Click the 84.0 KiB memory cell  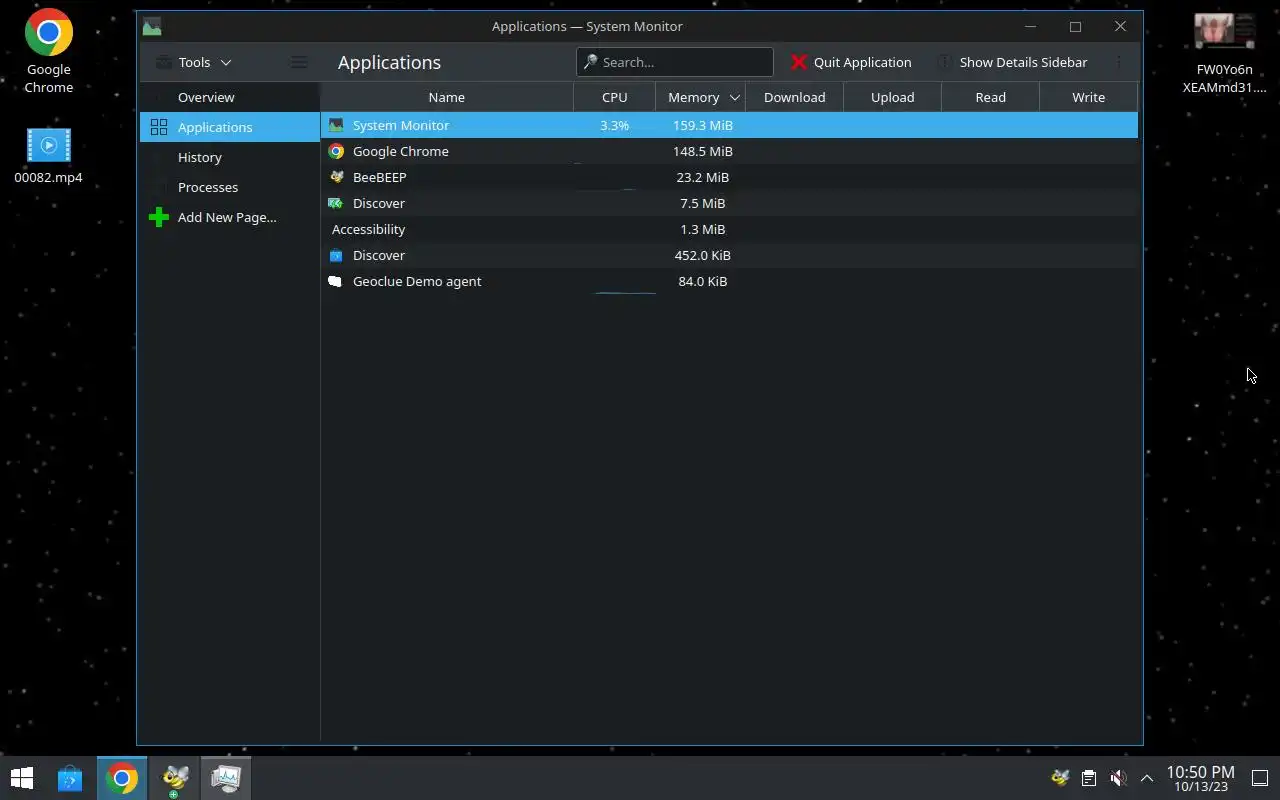[x=702, y=281]
